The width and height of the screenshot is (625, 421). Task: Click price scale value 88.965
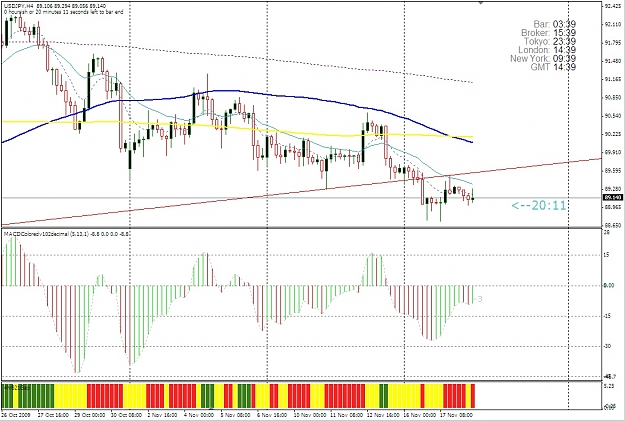[x=613, y=207]
